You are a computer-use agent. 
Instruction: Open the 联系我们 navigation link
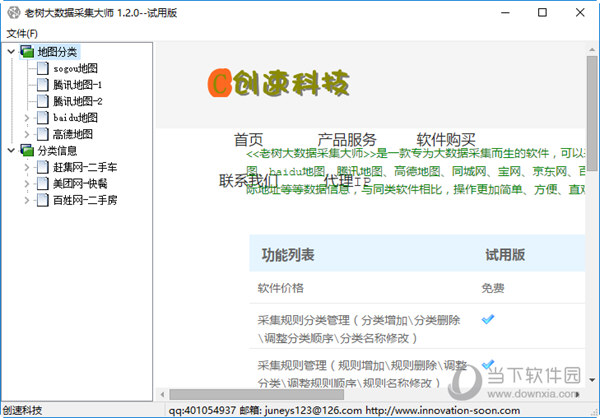point(248,180)
